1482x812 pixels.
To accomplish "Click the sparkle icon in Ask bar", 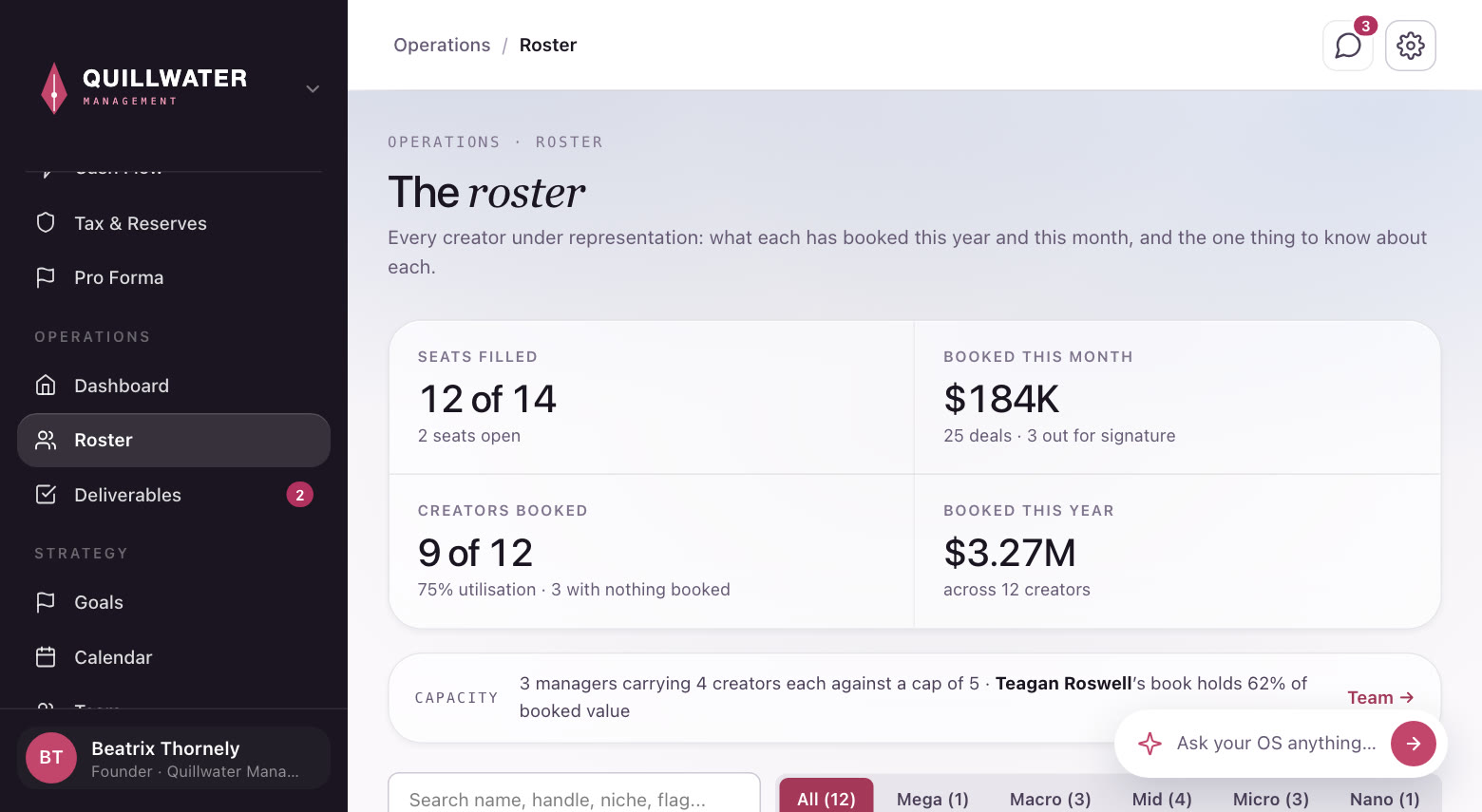I will (1149, 744).
